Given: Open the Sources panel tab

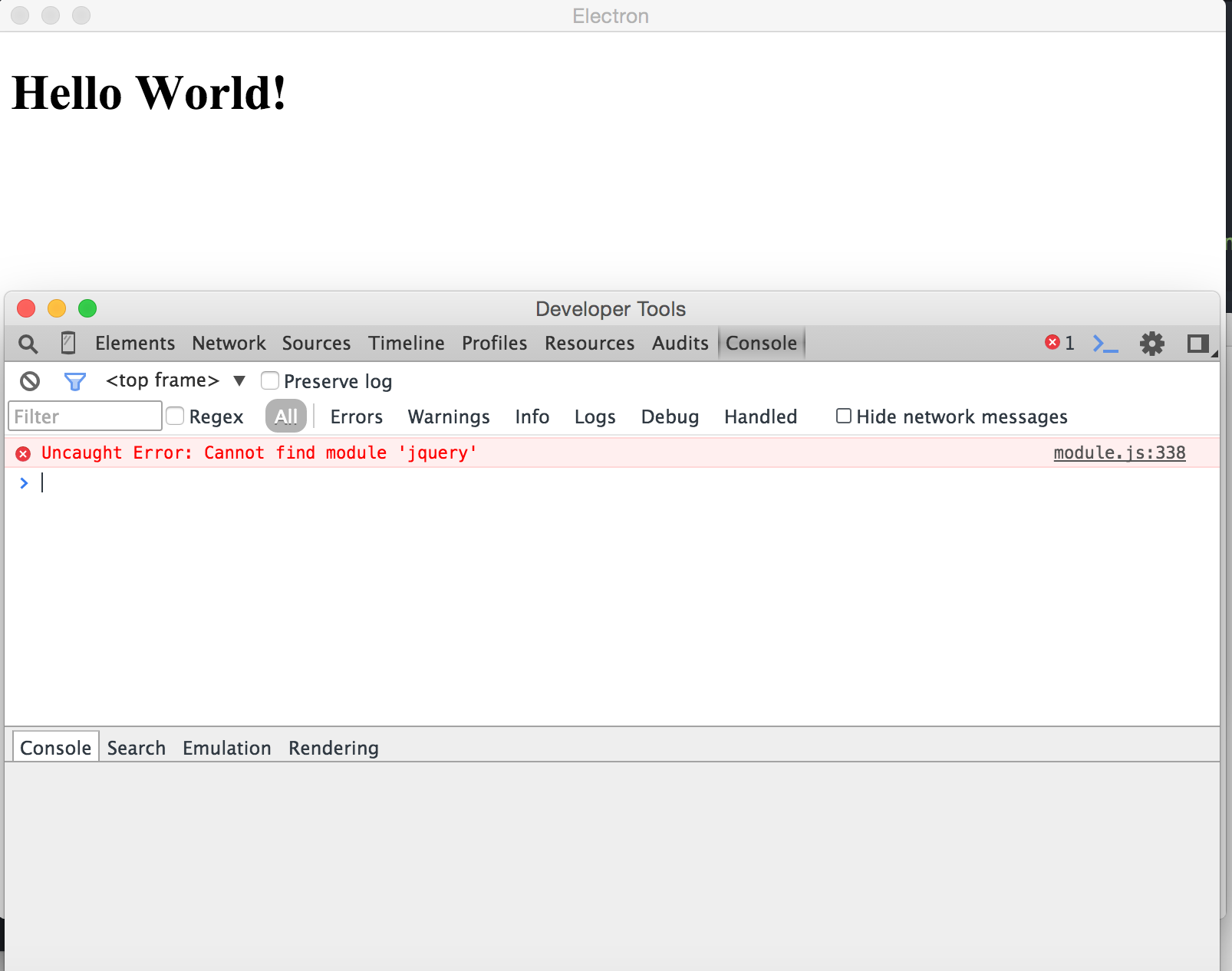Looking at the screenshot, I should pos(316,343).
